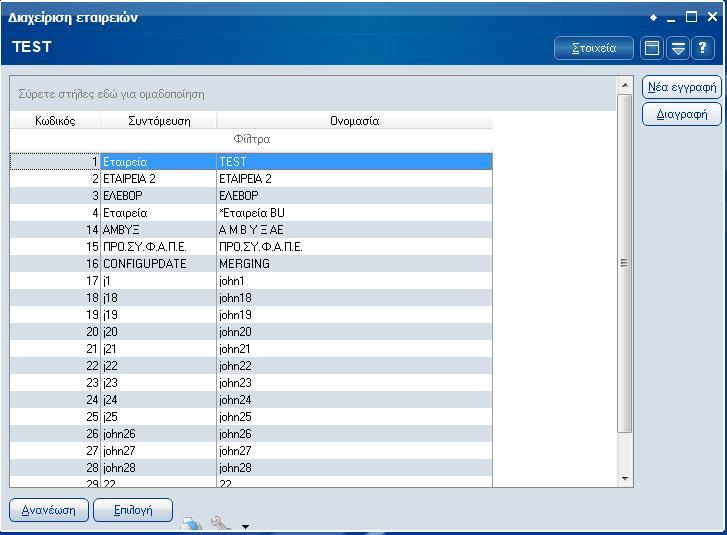Image resolution: width=727 pixels, height=535 pixels.
Task: Select row with name TEST
Action: click(251, 162)
